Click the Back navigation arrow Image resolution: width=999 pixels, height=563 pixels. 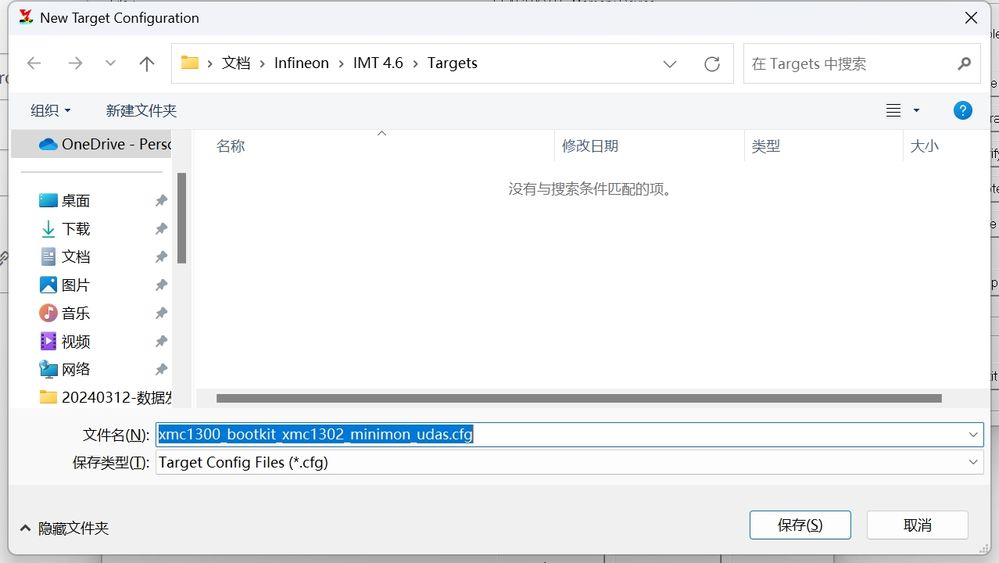[34, 63]
